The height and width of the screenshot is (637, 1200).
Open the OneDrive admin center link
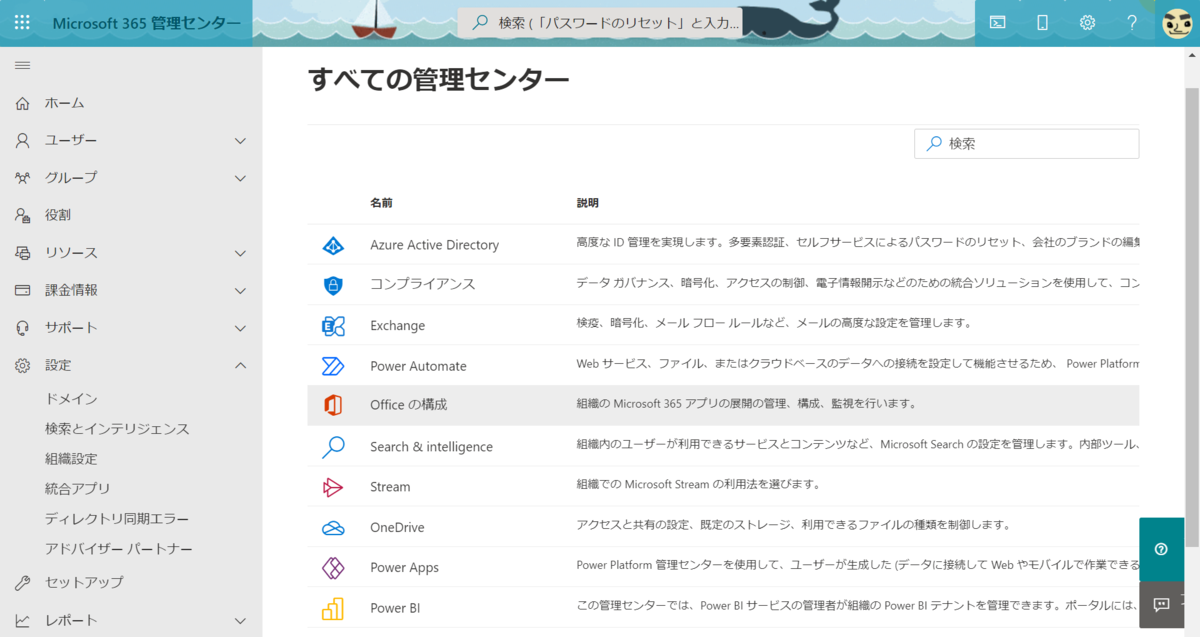pos(397,527)
